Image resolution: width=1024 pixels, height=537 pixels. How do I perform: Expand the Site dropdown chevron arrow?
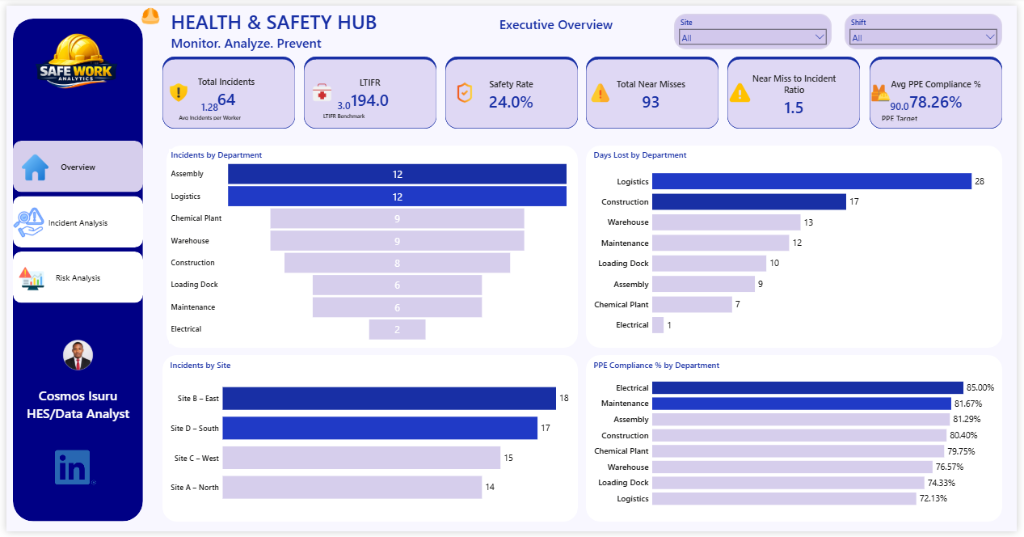point(819,37)
